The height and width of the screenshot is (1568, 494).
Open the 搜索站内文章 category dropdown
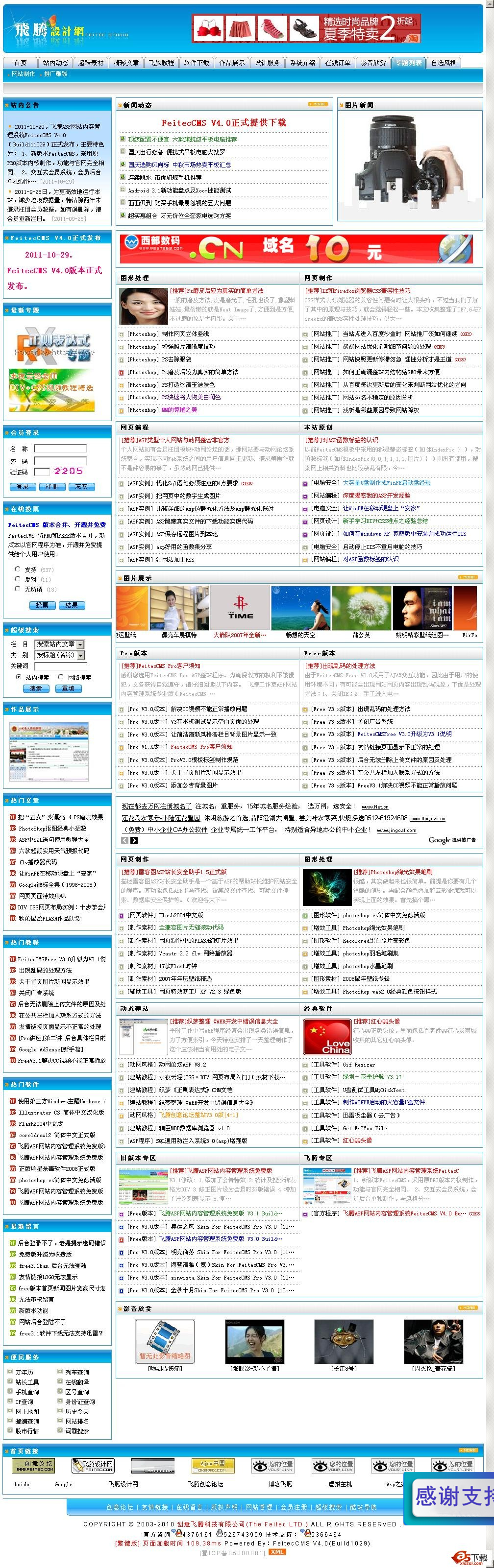pyautogui.click(x=59, y=644)
